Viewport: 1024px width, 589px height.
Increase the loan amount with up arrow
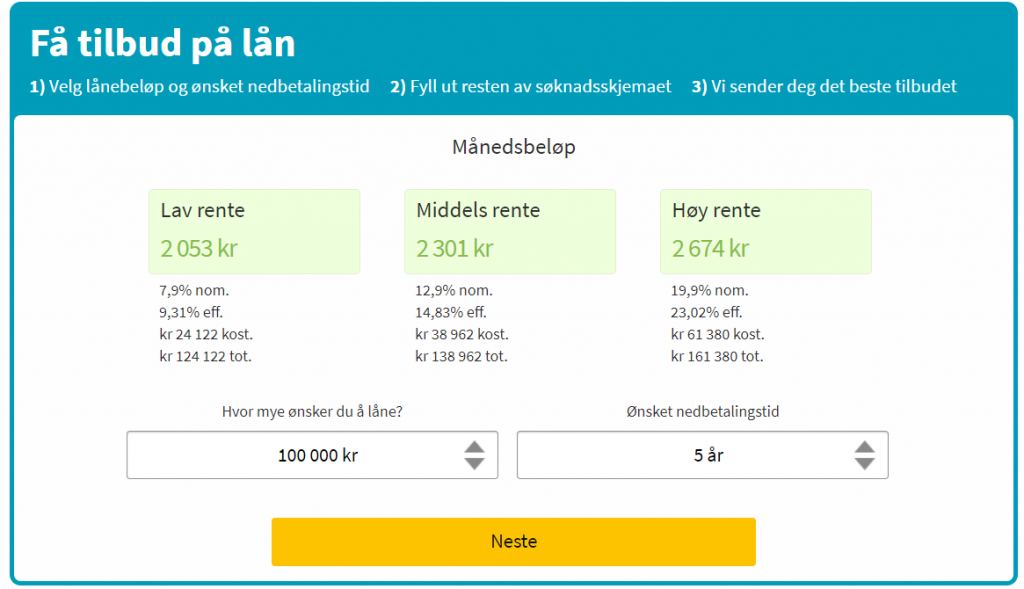click(x=474, y=446)
